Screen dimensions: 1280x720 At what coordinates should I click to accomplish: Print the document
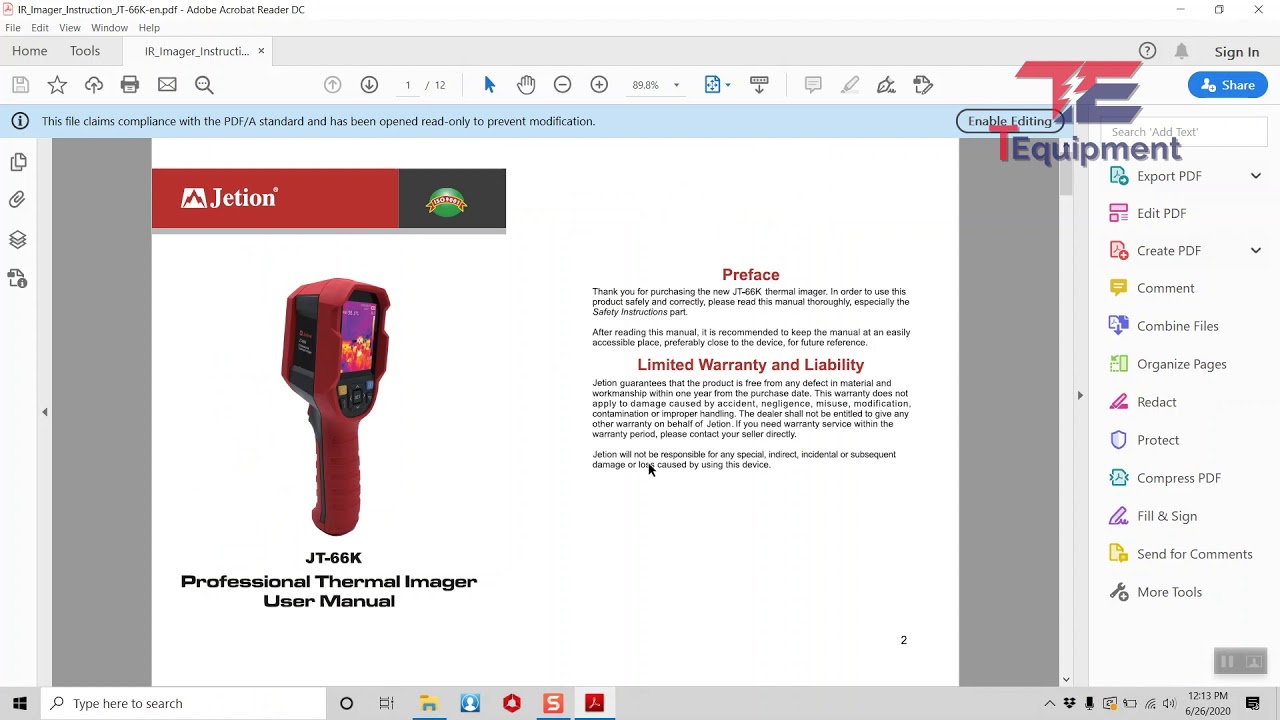(130, 85)
